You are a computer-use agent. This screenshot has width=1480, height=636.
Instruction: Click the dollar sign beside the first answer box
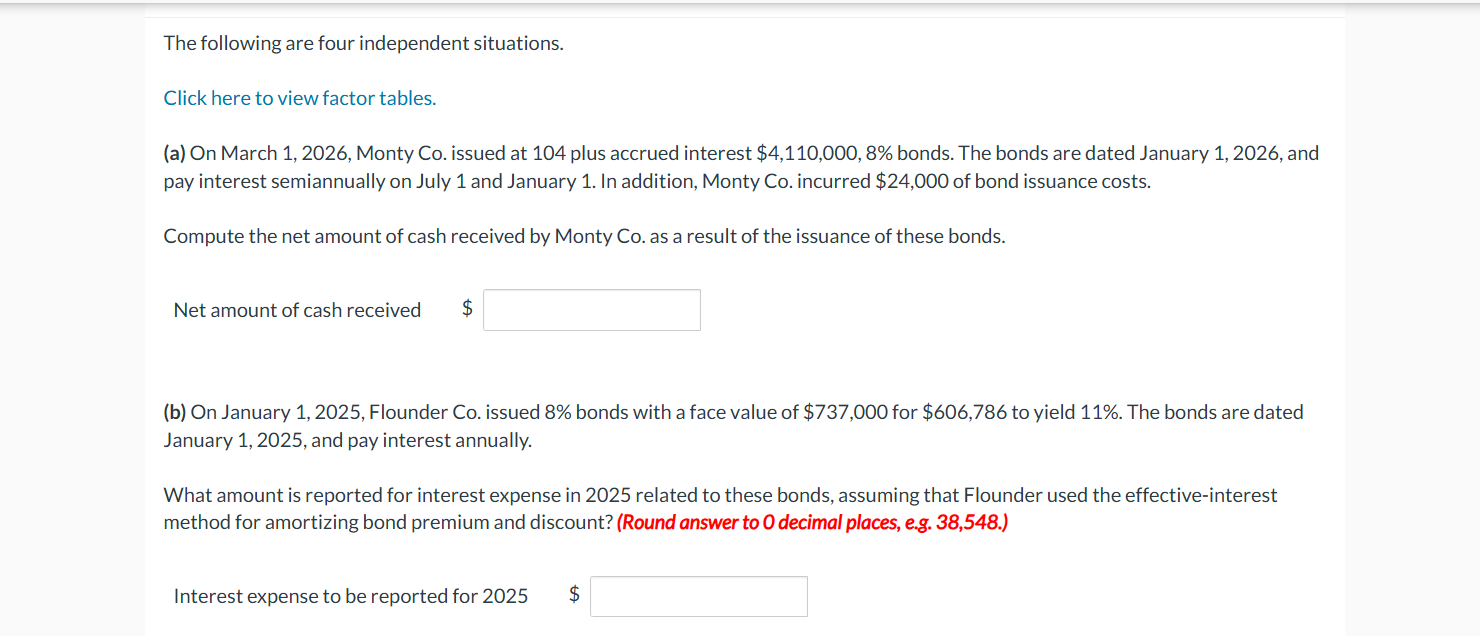tap(465, 310)
